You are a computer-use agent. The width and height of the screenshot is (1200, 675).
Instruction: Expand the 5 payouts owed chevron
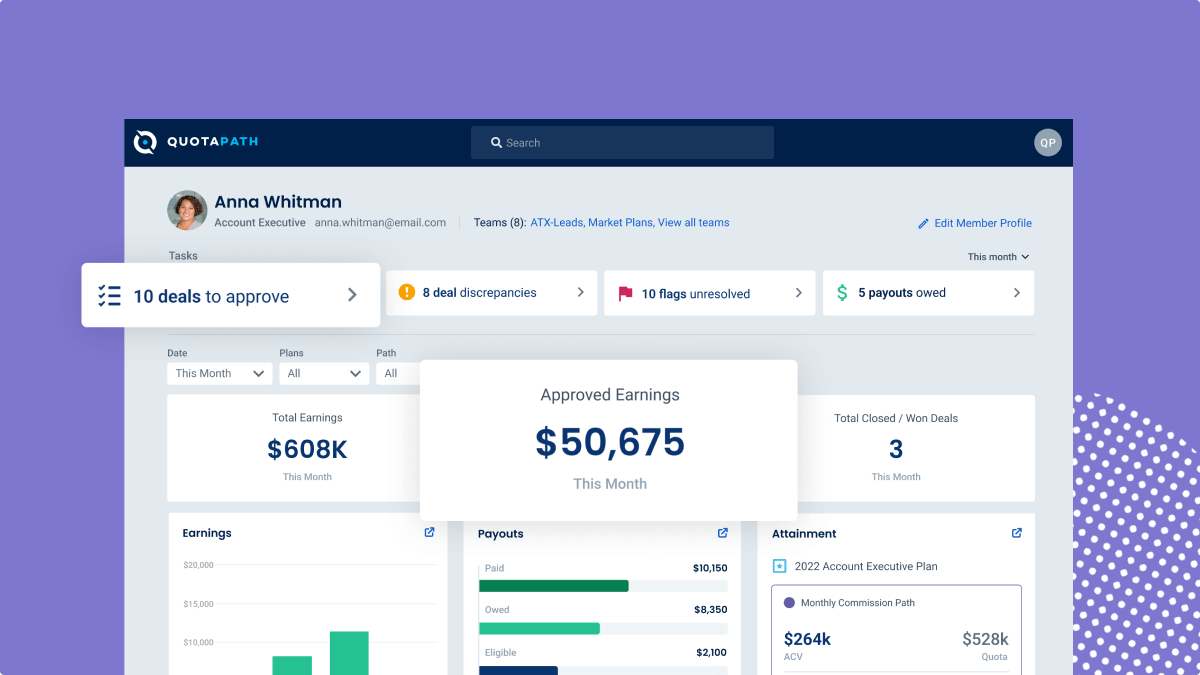coord(1017,293)
